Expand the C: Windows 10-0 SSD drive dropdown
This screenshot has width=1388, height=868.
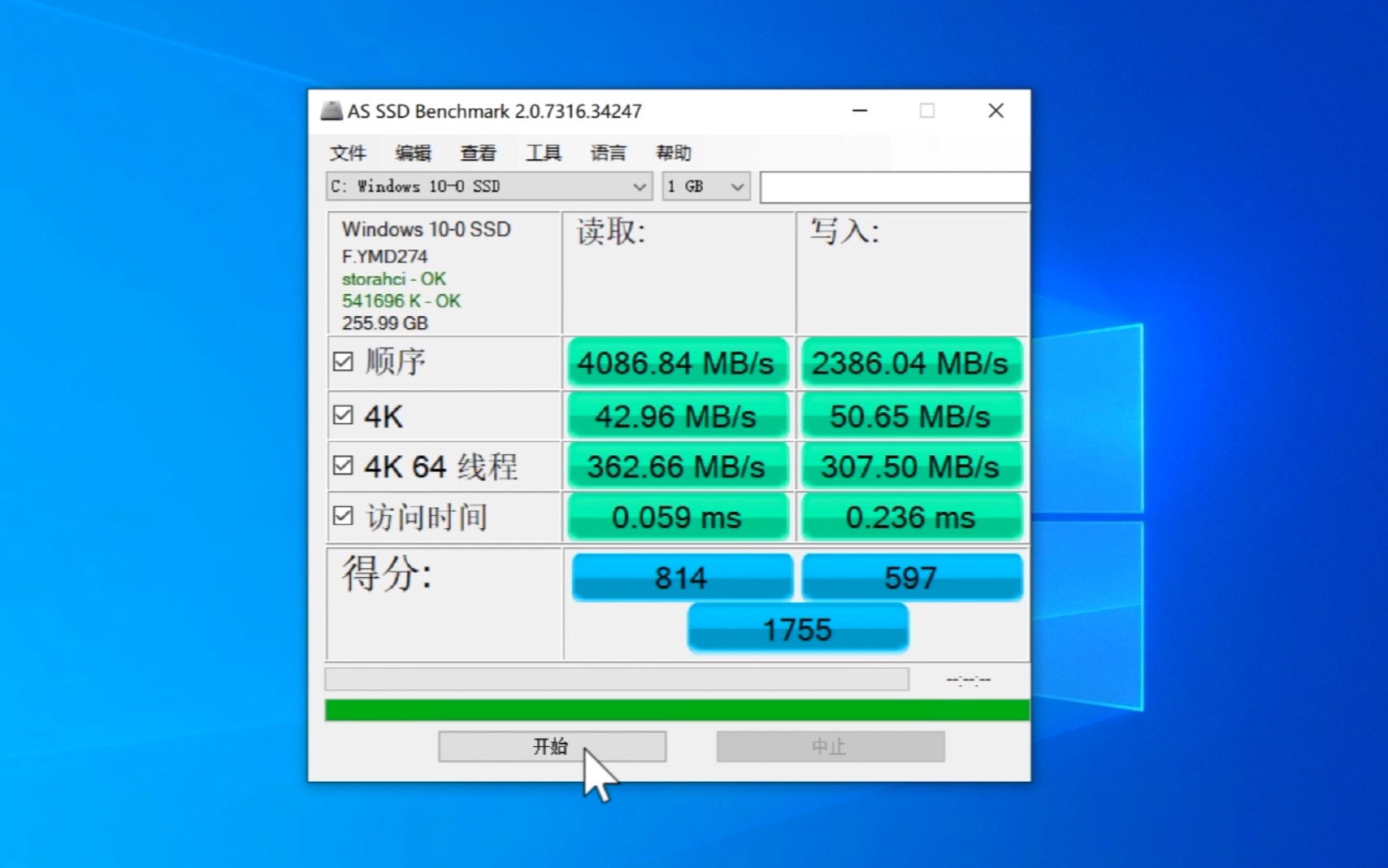(x=489, y=187)
